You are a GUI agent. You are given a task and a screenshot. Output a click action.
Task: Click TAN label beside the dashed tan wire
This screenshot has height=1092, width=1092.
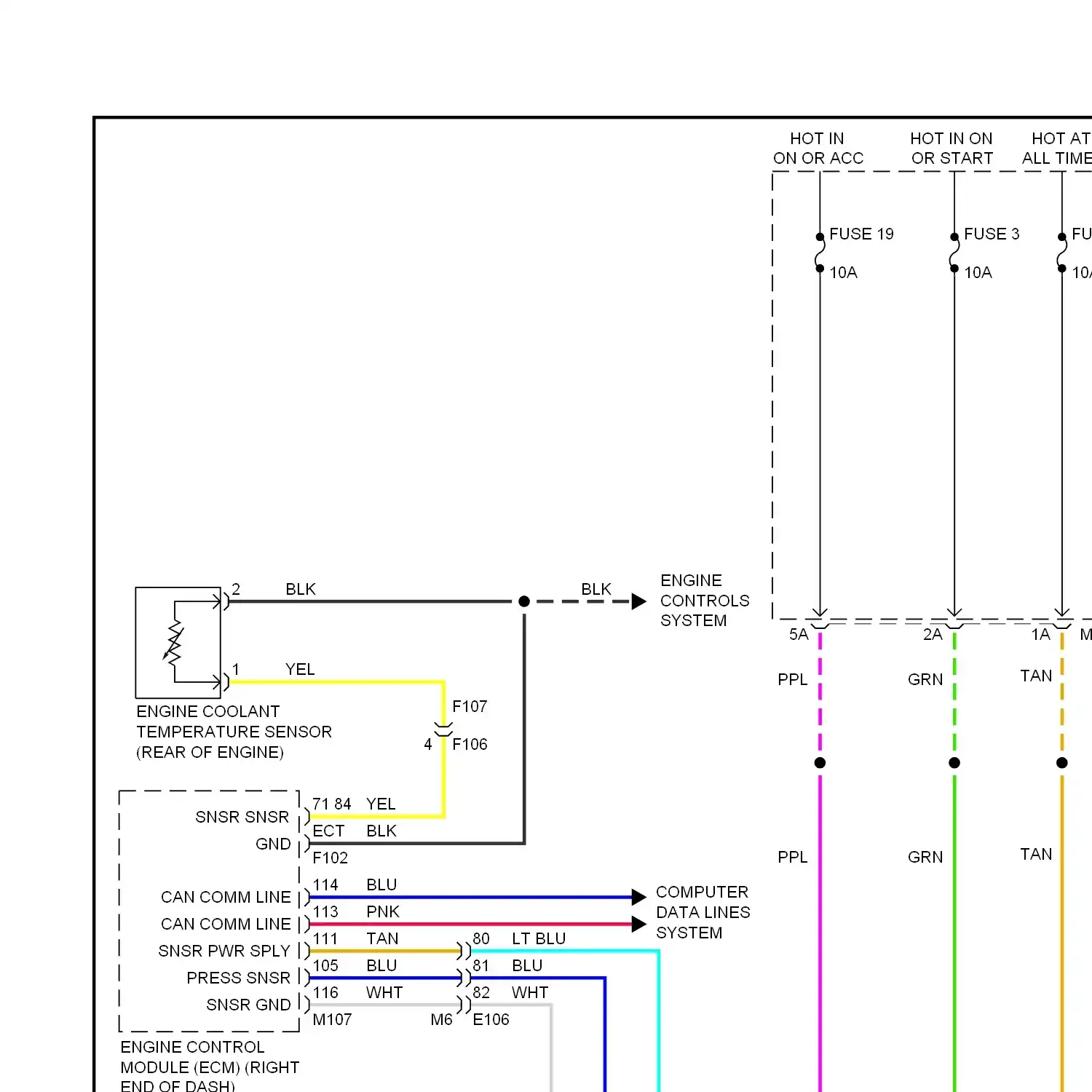(1036, 676)
